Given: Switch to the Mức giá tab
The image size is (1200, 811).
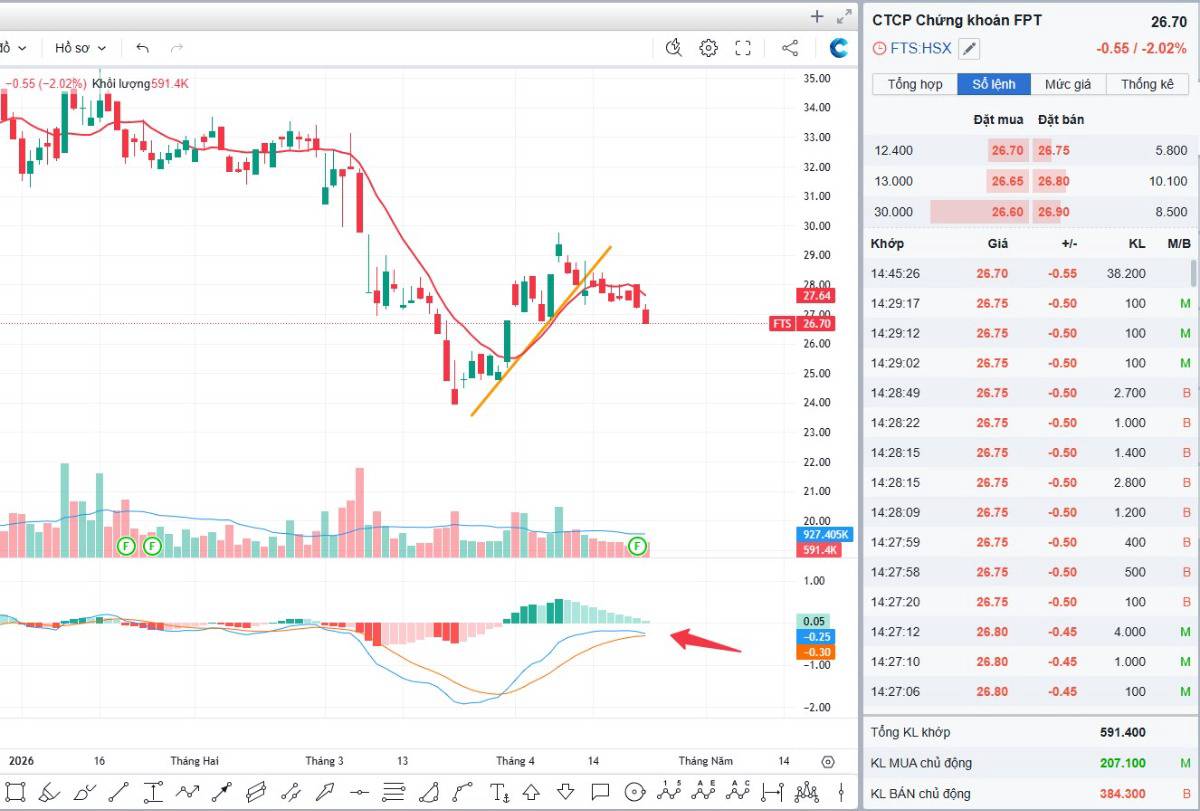Looking at the screenshot, I should (1068, 84).
